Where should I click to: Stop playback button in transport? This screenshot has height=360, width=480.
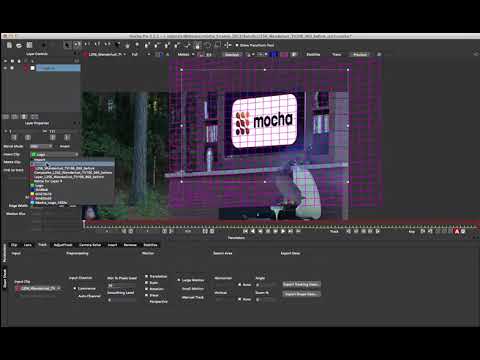tap(268, 231)
